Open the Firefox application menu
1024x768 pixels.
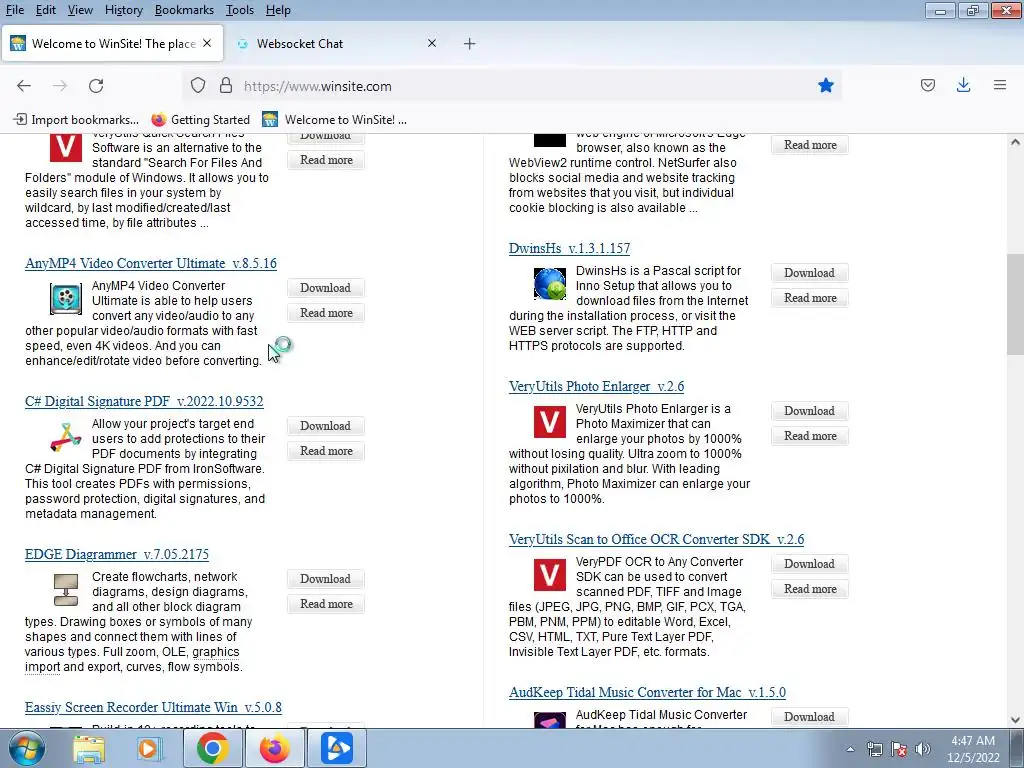click(1000, 86)
